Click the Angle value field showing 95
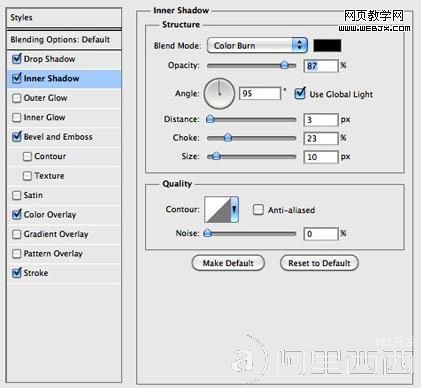This screenshot has height=388, width=421. [260, 93]
